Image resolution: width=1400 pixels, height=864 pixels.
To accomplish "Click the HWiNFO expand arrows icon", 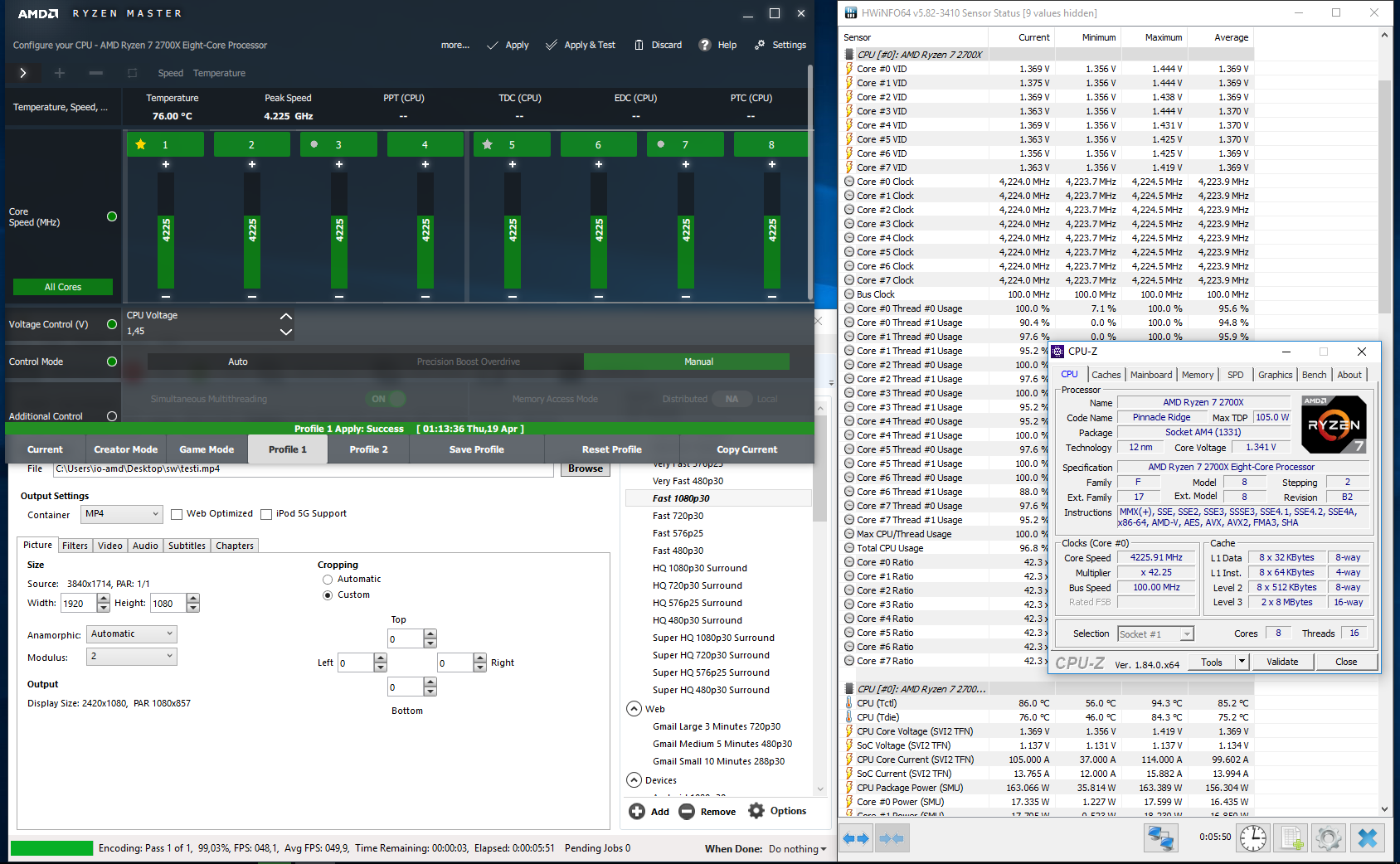I will coord(856,838).
